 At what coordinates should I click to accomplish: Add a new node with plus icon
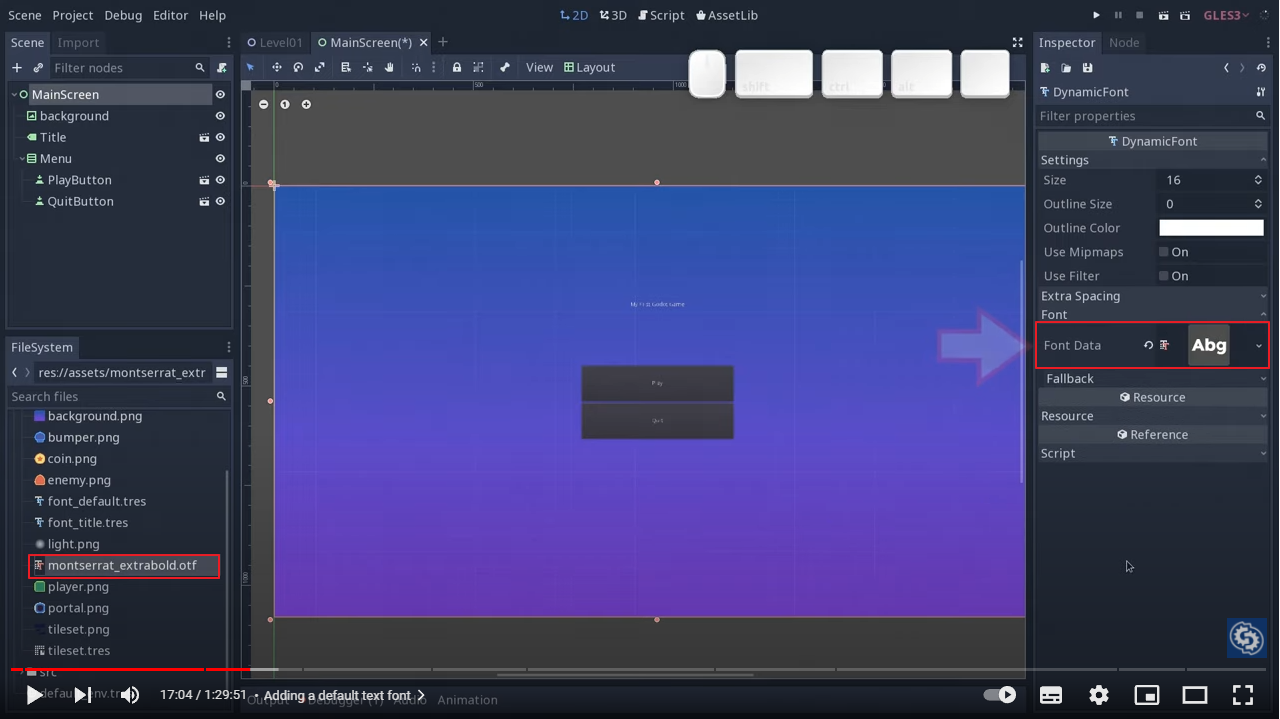click(17, 68)
